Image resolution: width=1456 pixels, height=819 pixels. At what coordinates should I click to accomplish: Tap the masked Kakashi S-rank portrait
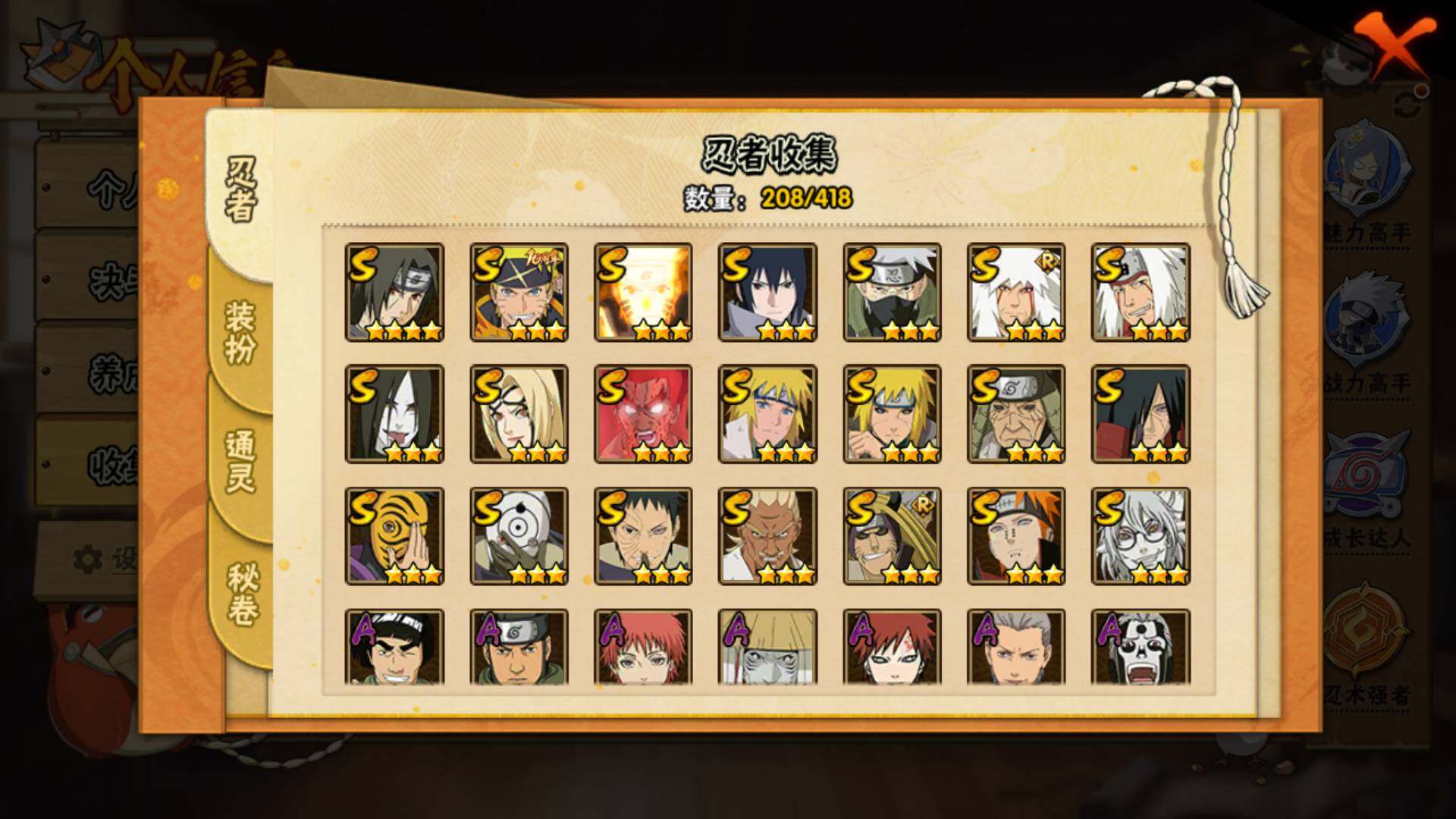pyautogui.click(x=892, y=292)
